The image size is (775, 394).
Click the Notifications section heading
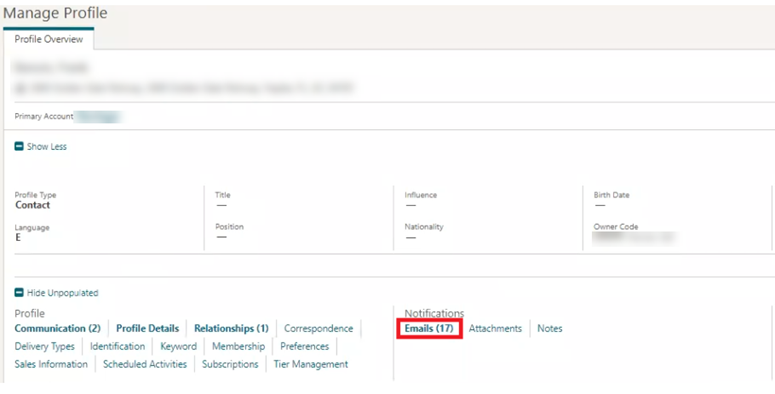(x=434, y=313)
